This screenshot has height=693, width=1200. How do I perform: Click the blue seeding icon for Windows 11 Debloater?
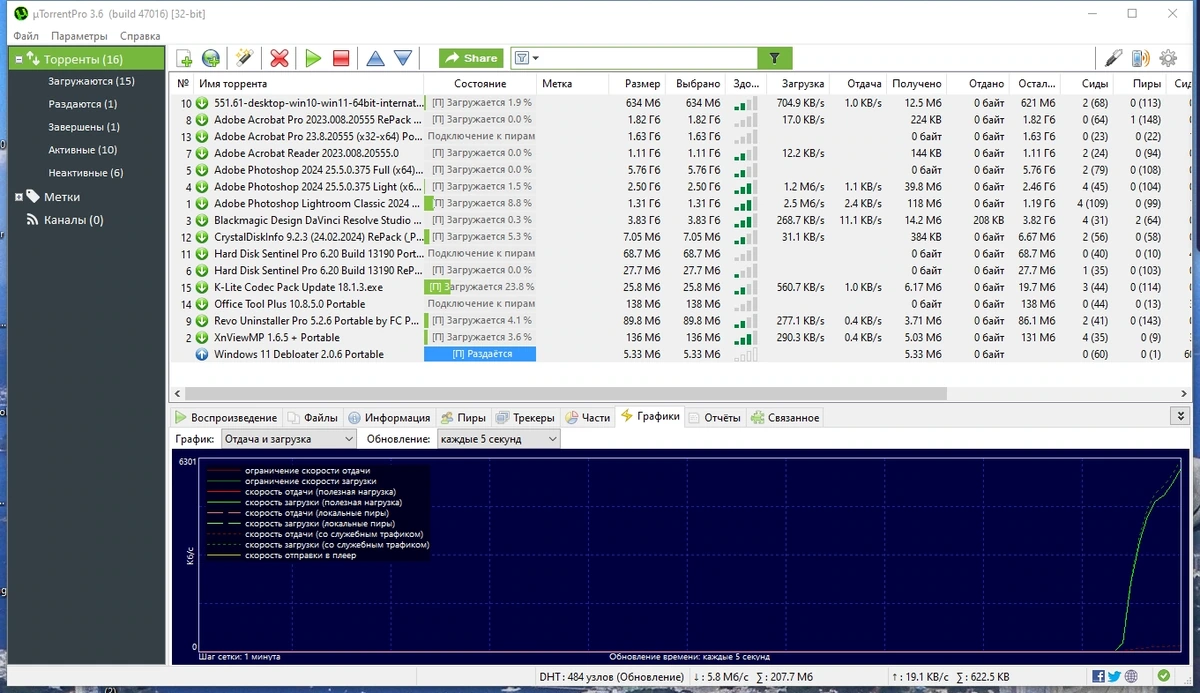[x=202, y=354]
